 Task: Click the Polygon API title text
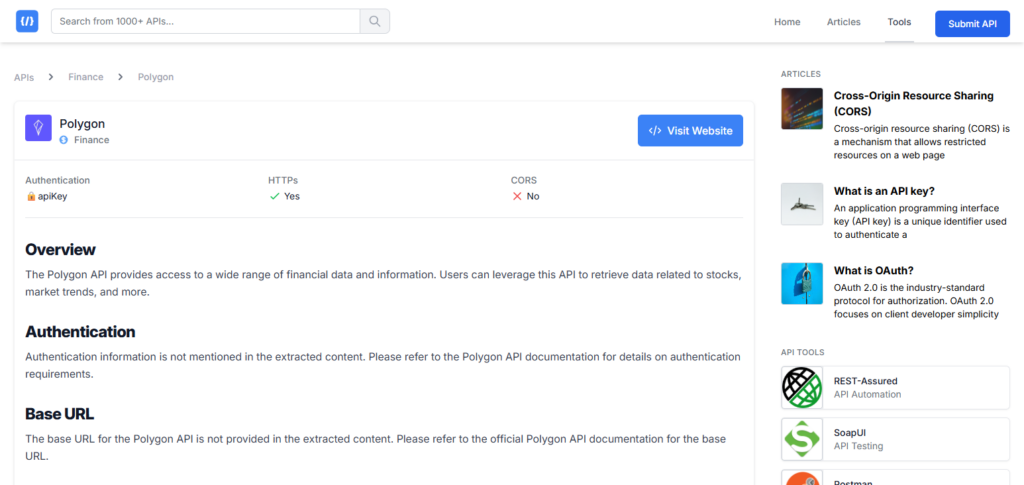82,123
